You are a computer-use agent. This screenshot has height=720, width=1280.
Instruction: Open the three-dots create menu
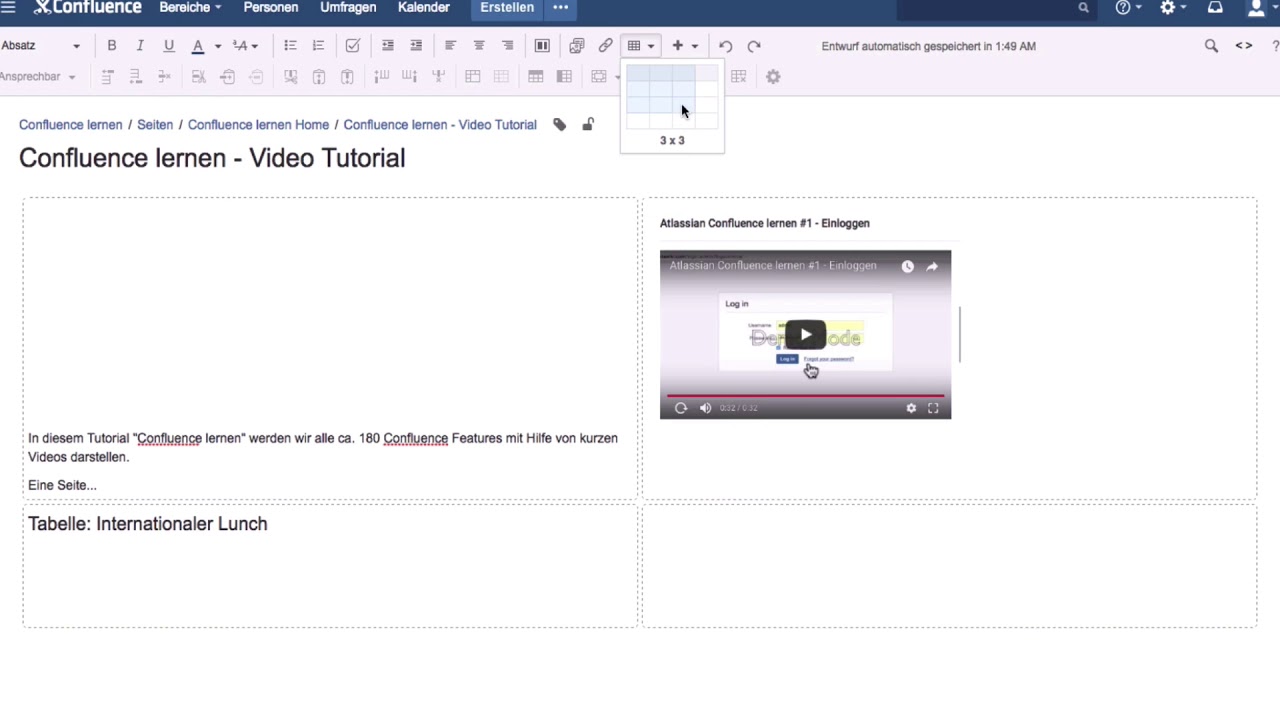pyautogui.click(x=561, y=7)
